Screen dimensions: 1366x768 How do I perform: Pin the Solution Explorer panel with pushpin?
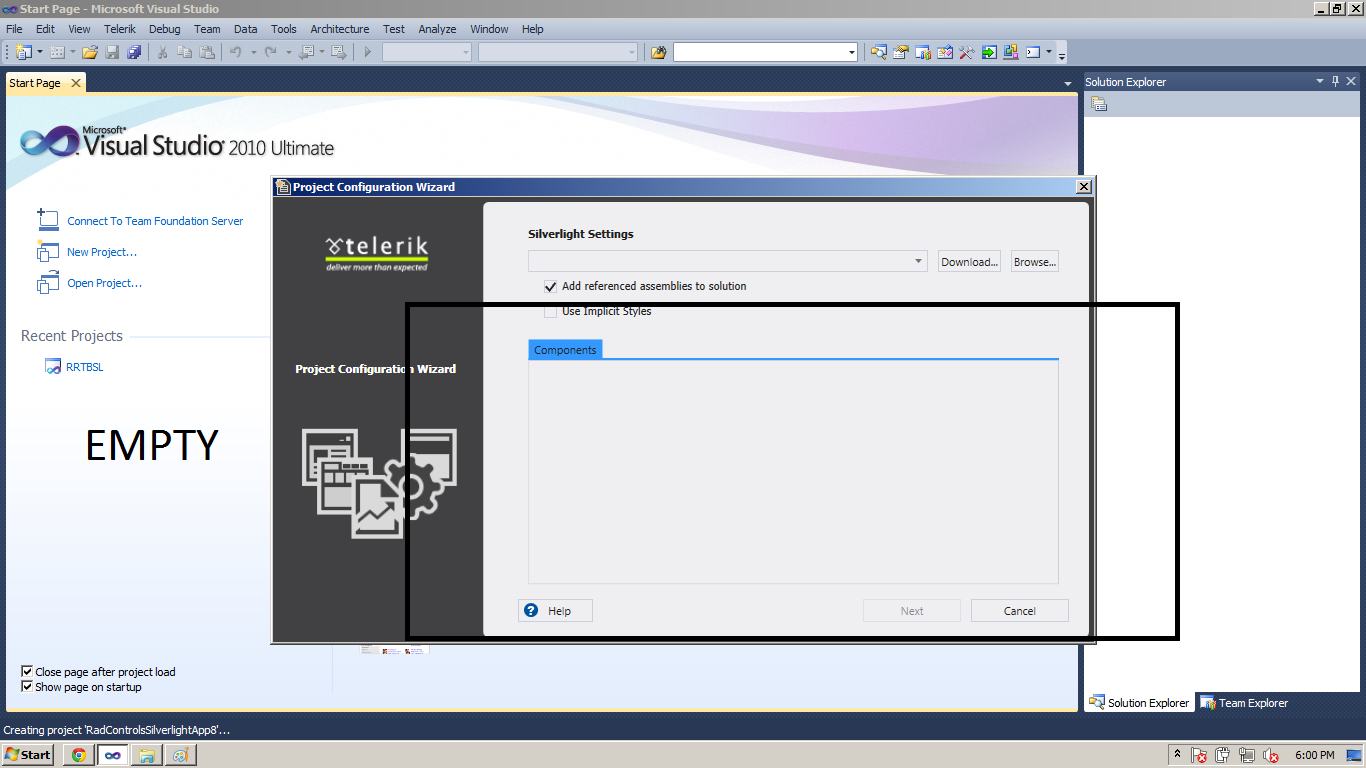click(1334, 81)
